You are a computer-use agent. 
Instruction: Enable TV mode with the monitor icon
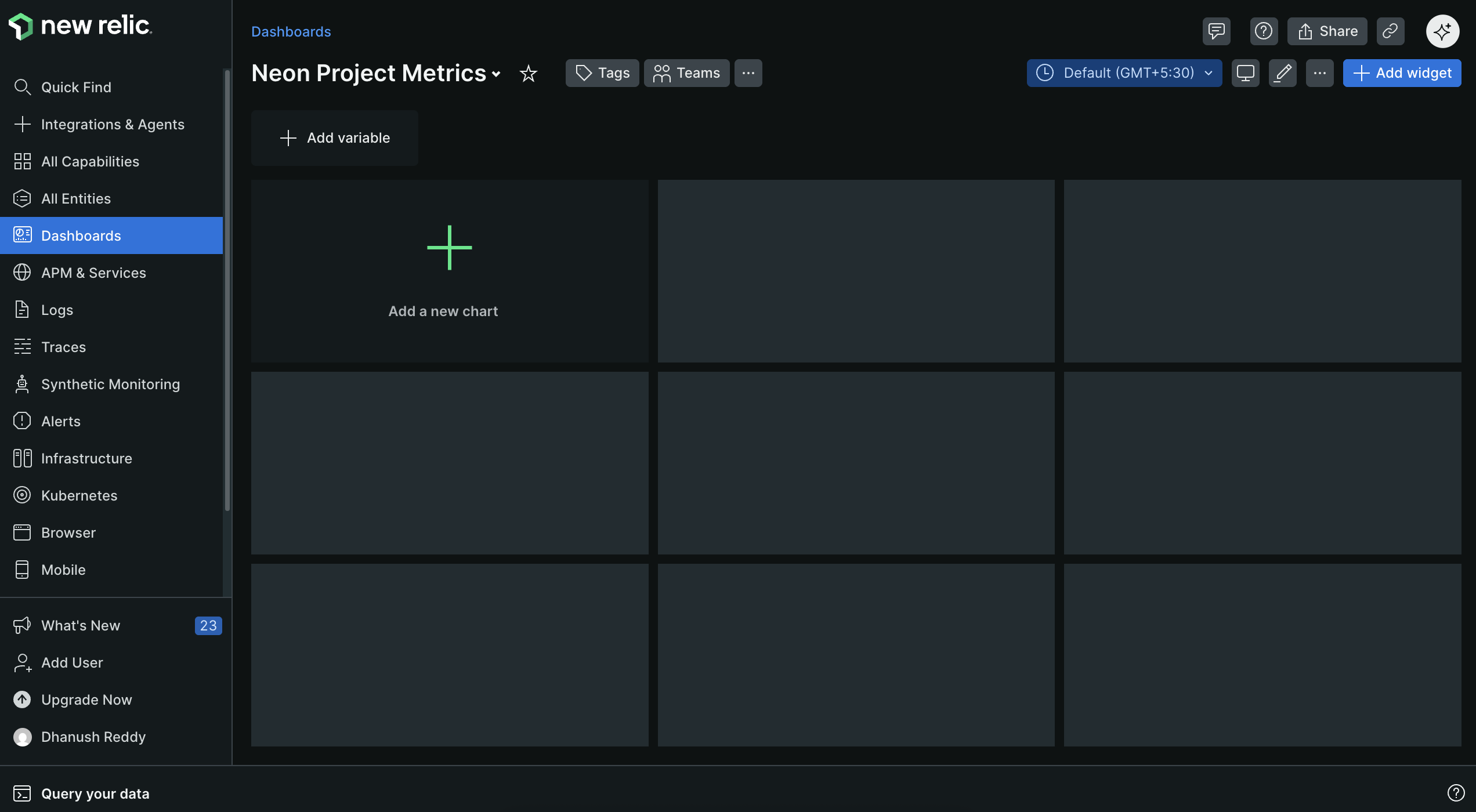(1245, 73)
